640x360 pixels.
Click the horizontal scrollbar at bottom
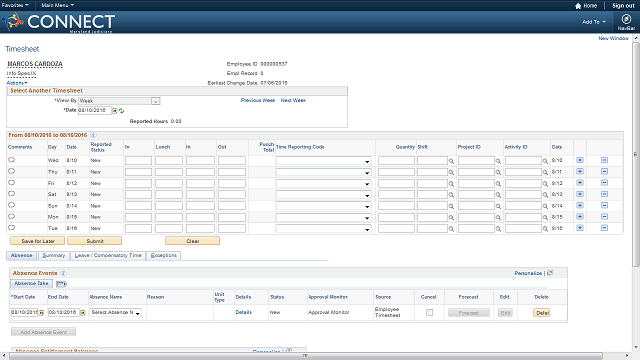(x=305, y=356)
